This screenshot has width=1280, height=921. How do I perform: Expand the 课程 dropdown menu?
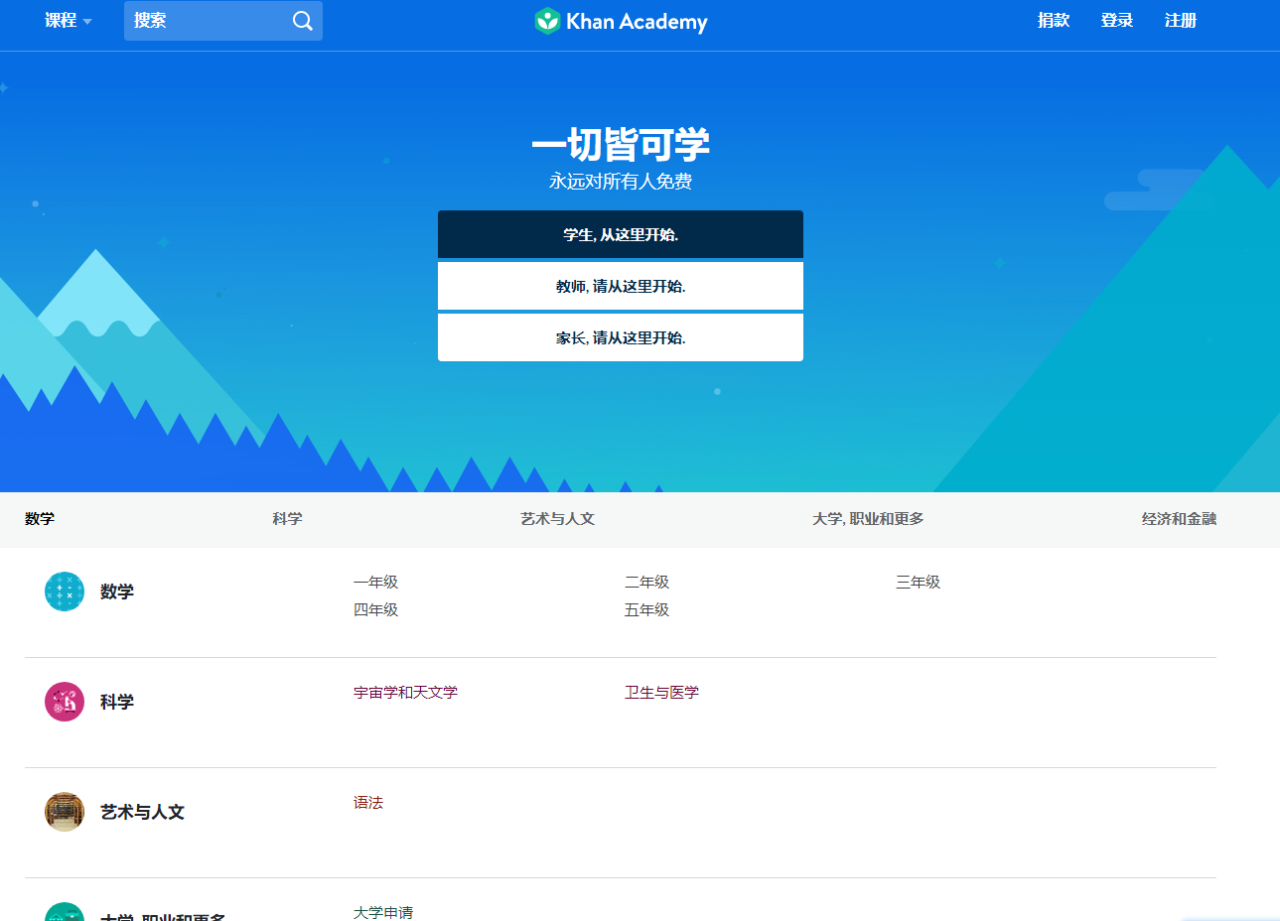tap(68, 21)
